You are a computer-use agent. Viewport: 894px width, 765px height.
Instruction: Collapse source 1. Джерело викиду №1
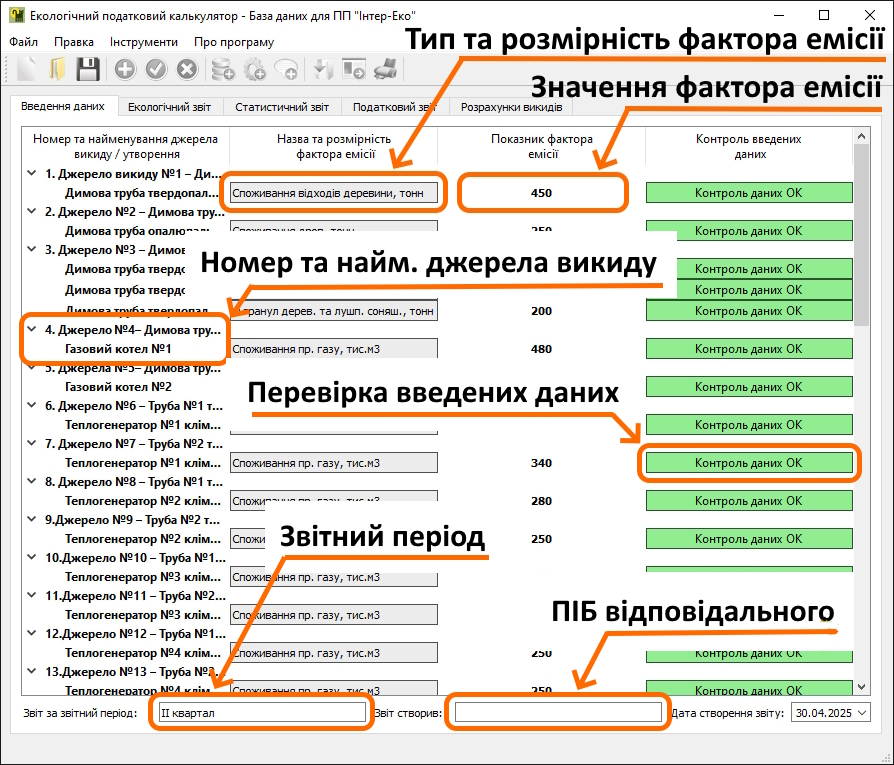32,173
